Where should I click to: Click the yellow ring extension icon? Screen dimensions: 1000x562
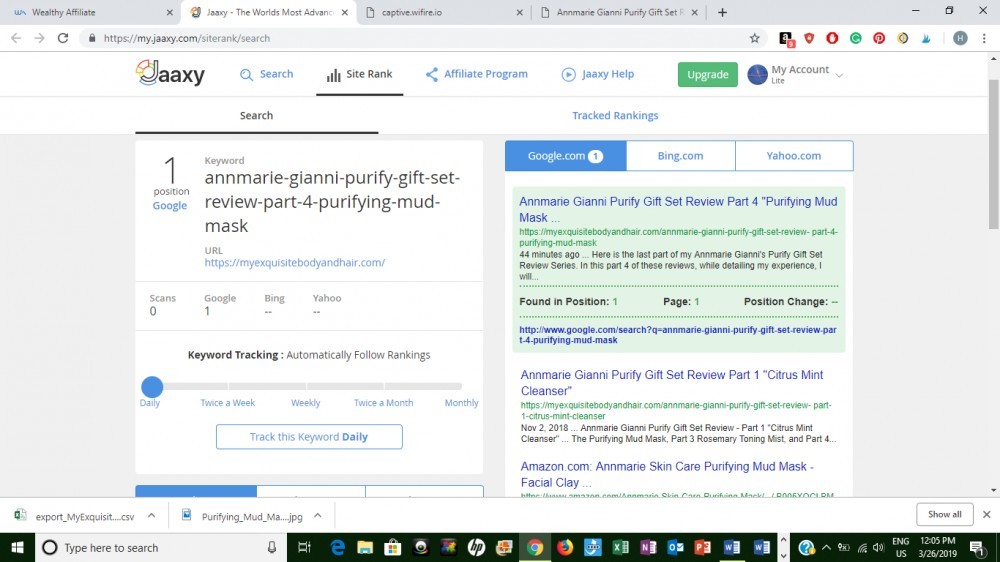click(x=902, y=38)
